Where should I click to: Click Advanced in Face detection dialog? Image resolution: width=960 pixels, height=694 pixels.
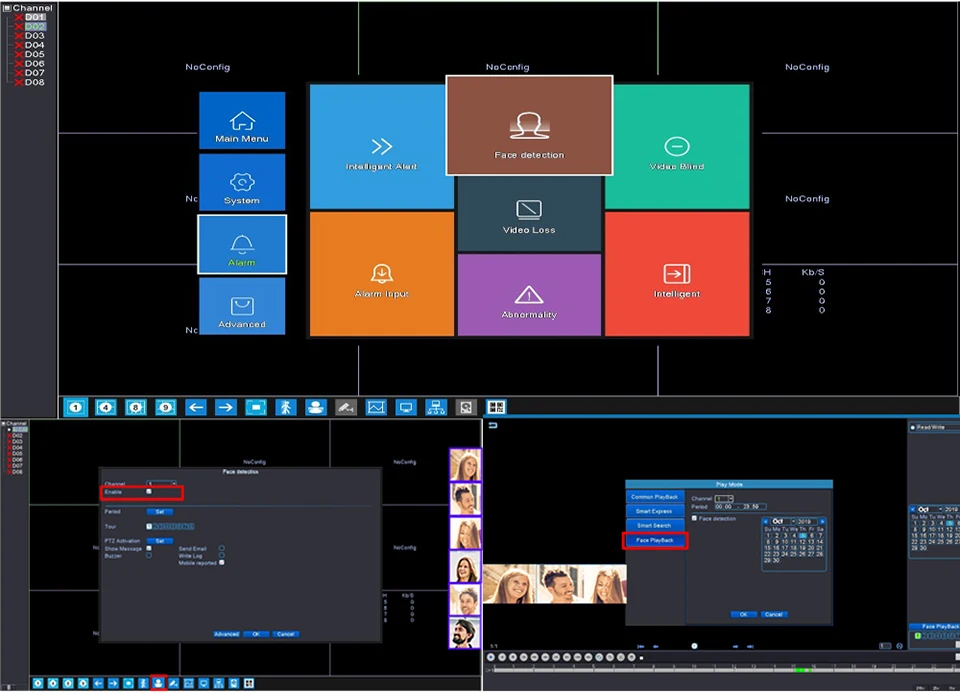[x=227, y=634]
